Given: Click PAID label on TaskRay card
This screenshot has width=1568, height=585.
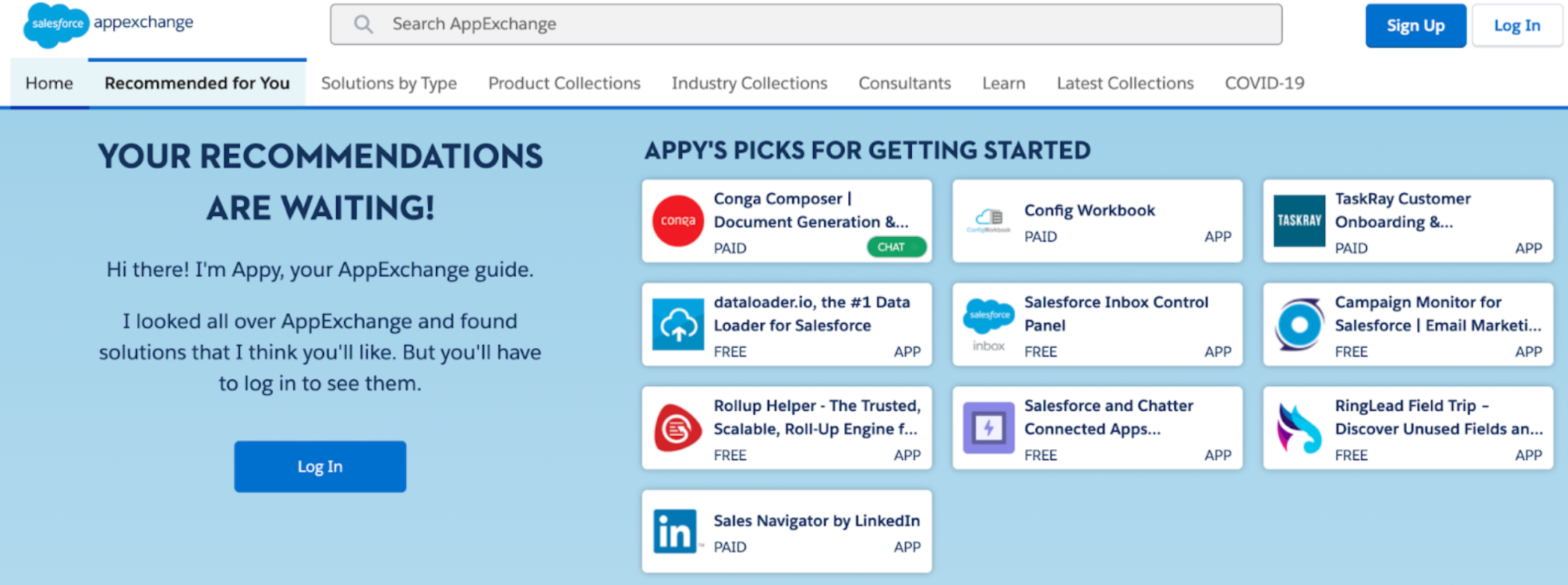Looking at the screenshot, I should (1351, 248).
